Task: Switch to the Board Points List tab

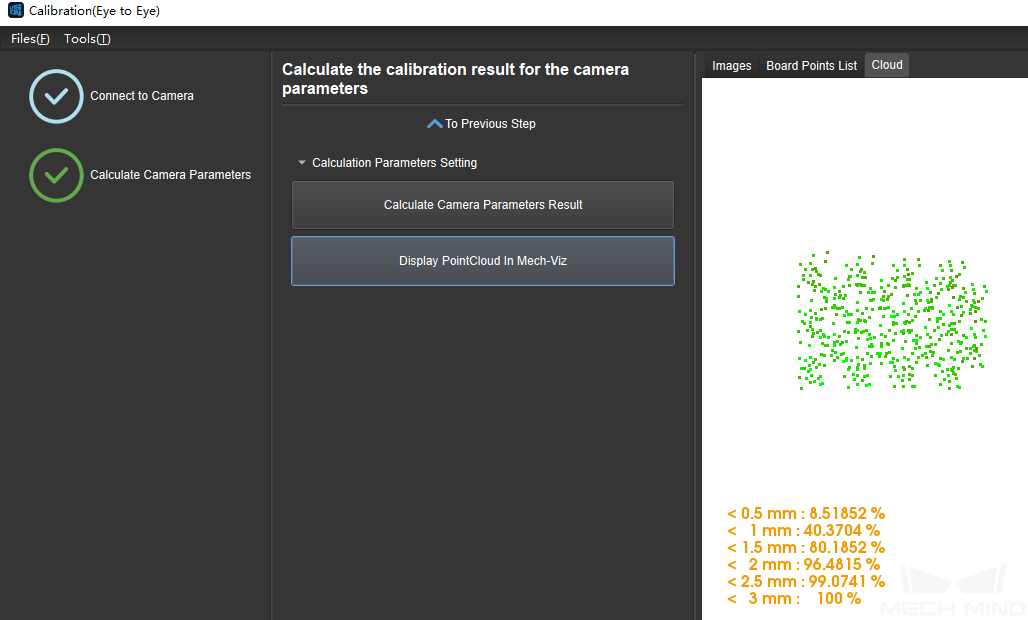Action: coord(811,66)
